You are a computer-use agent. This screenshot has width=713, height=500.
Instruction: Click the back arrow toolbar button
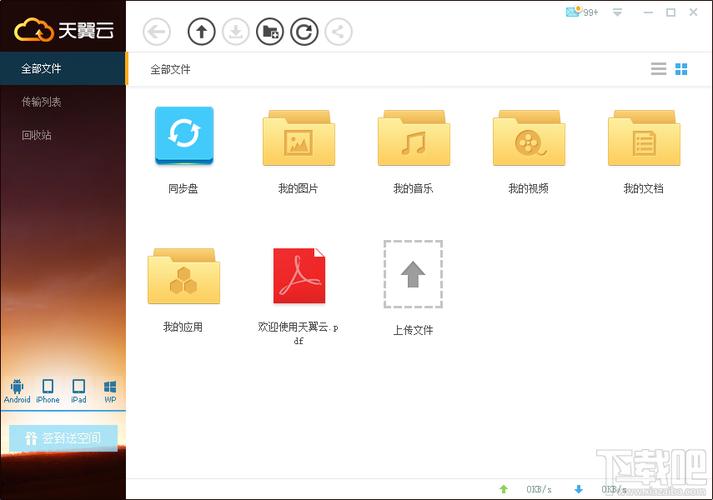point(156,31)
